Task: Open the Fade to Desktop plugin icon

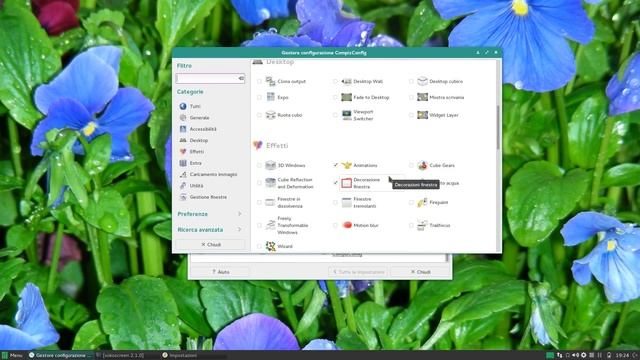Action: pyautogui.click(x=347, y=97)
